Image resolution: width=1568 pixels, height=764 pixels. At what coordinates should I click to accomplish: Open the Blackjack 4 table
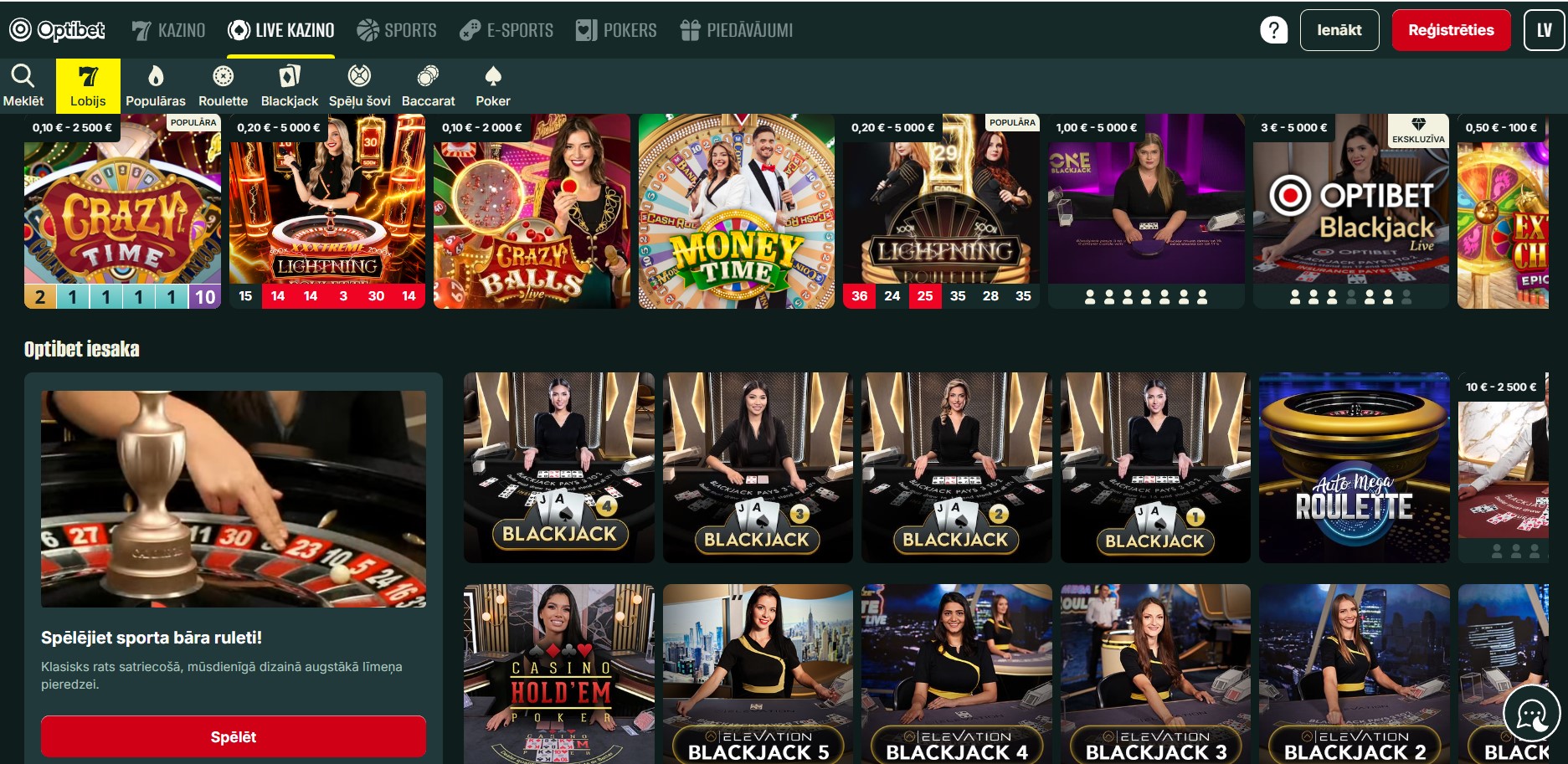(x=559, y=467)
